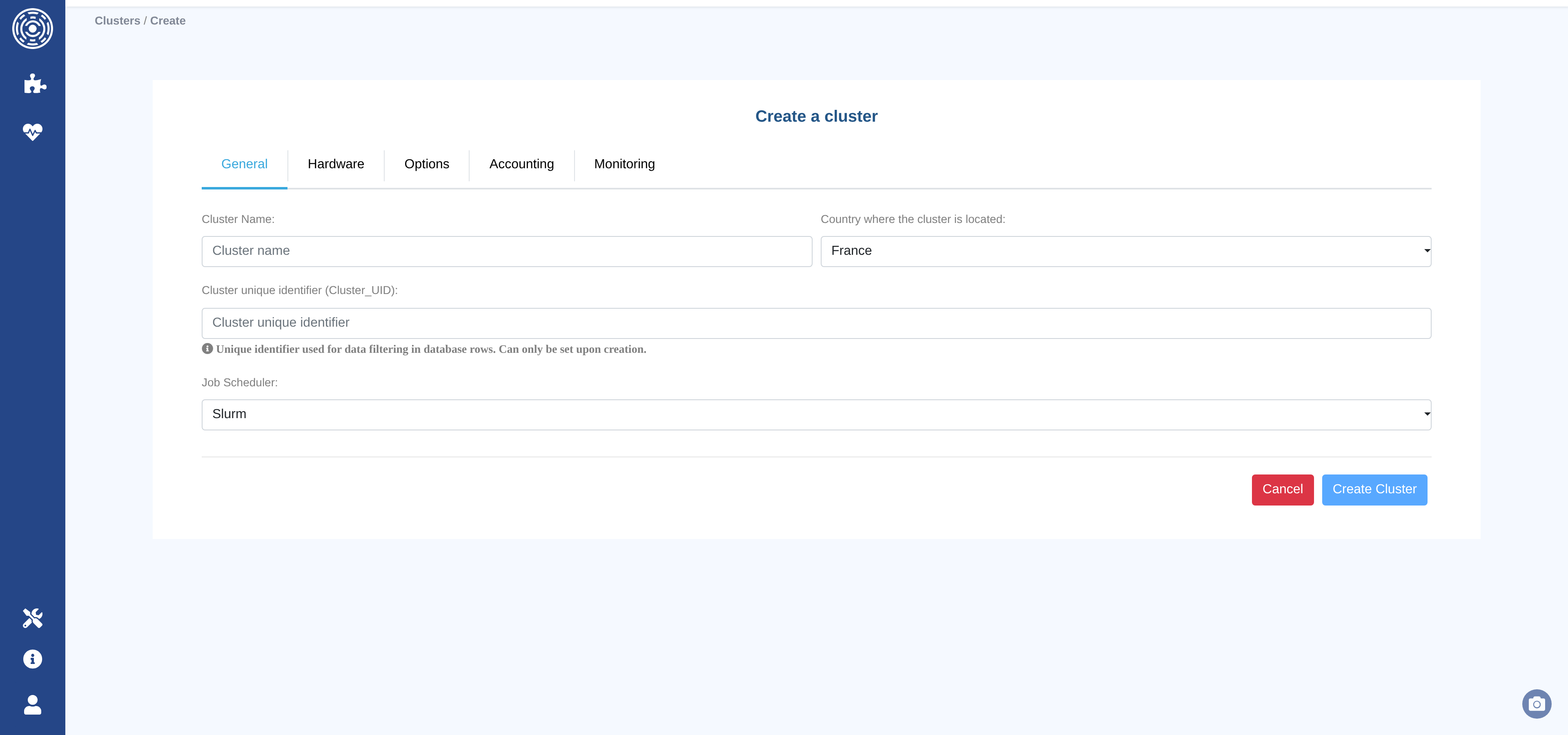Open the heartbeat health monitoring icon
This screenshot has width=1568, height=735.
click(32, 131)
